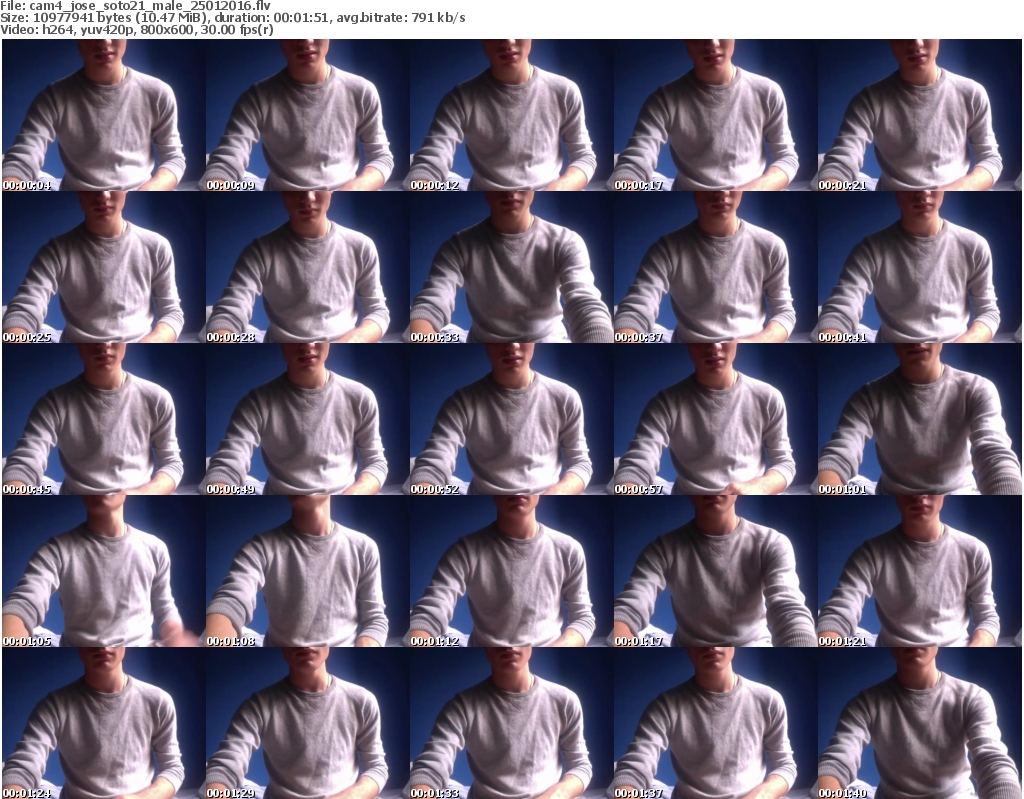Select the thumbnail frame stamped 00:00:49
The height and width of the screenshot is (799, 1024).
pyautogui.click(x=308, y=419)
